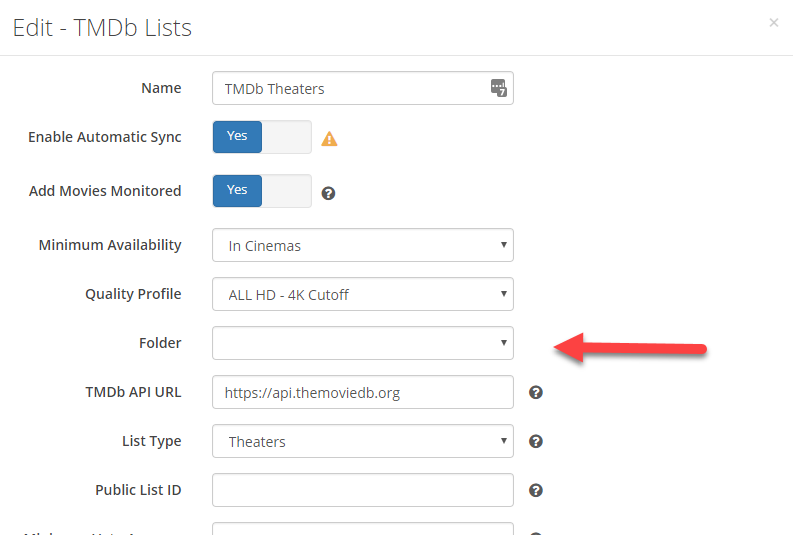Toggle Add Movies Monitored switch
This screenshot has width=793, height=535.
(262, 191)
